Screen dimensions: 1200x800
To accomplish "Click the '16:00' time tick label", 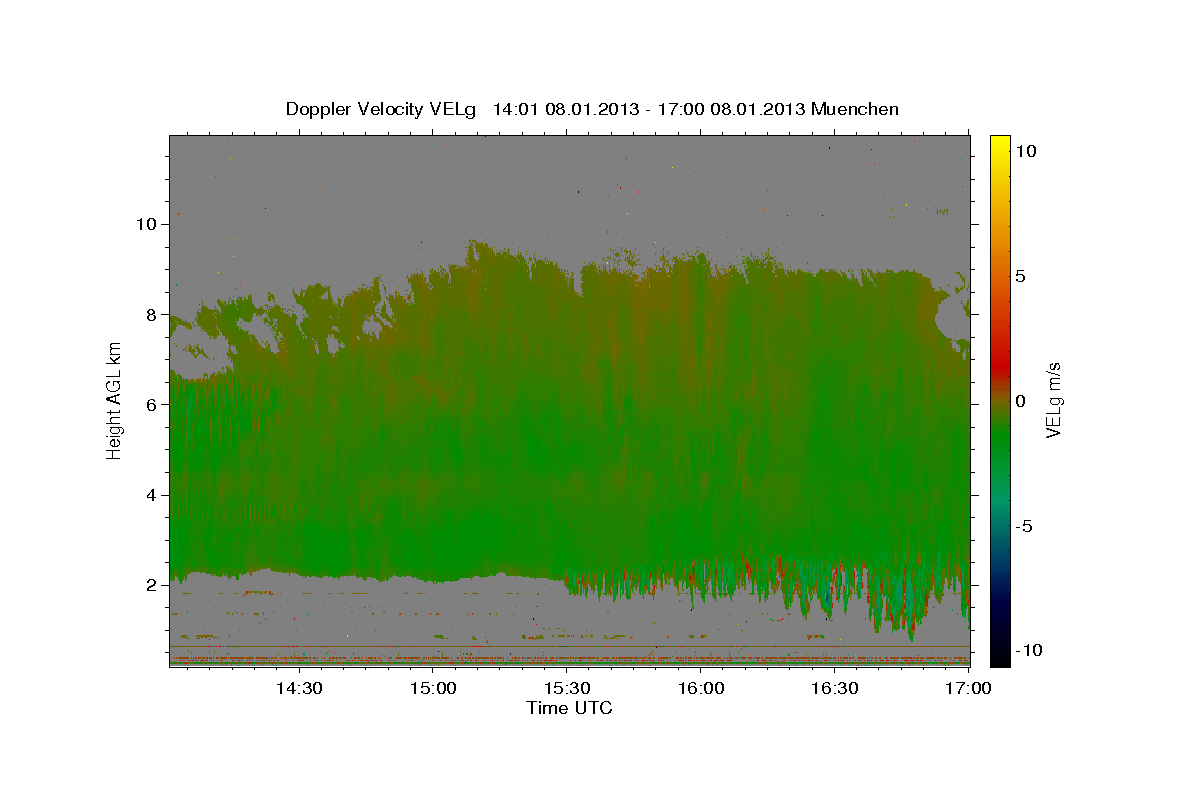I will click(701, 689).
